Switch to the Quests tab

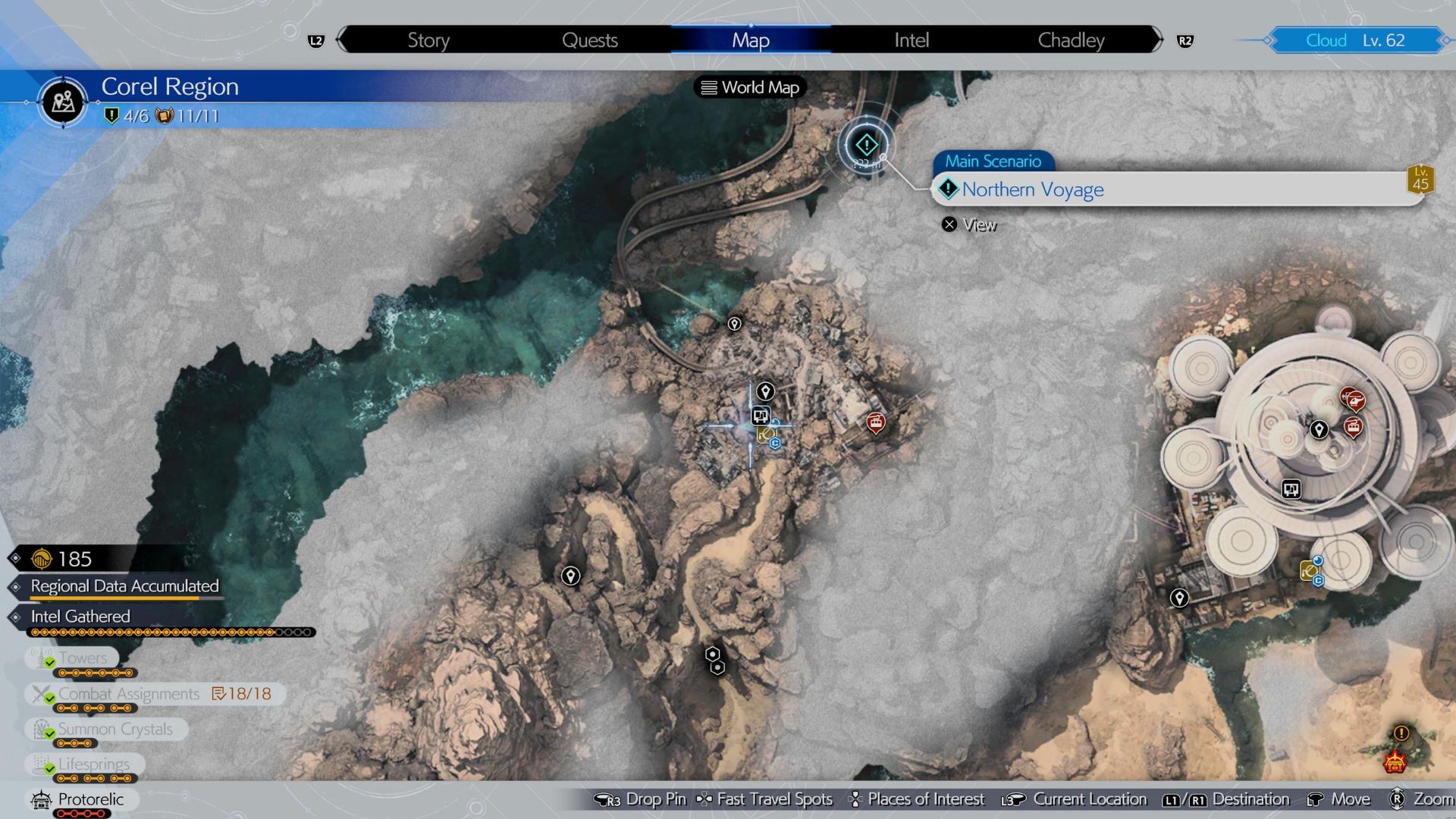pyautogui.click(x=589, y=40)
